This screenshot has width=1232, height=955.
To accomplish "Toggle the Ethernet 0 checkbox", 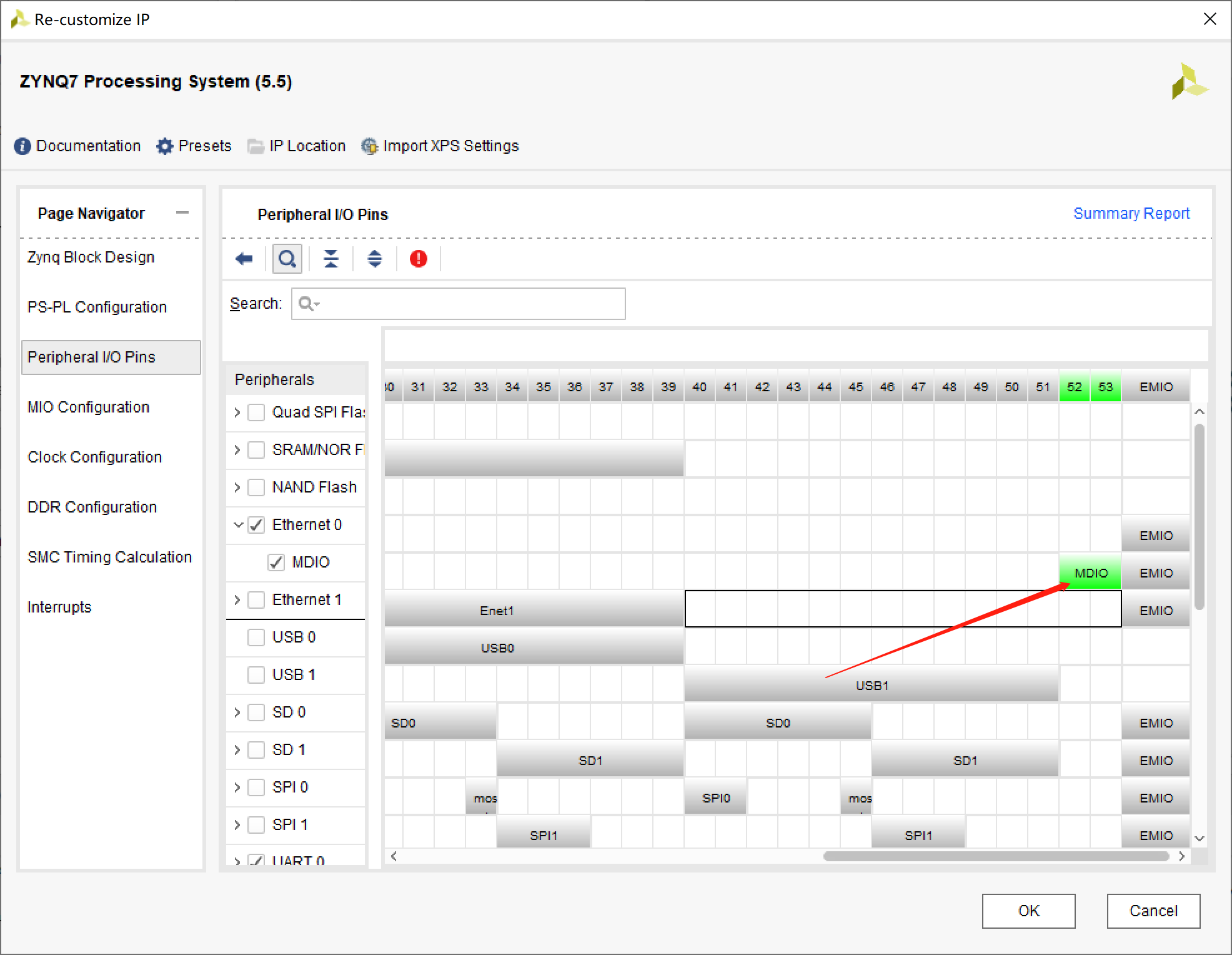I will tap(257, 524).
